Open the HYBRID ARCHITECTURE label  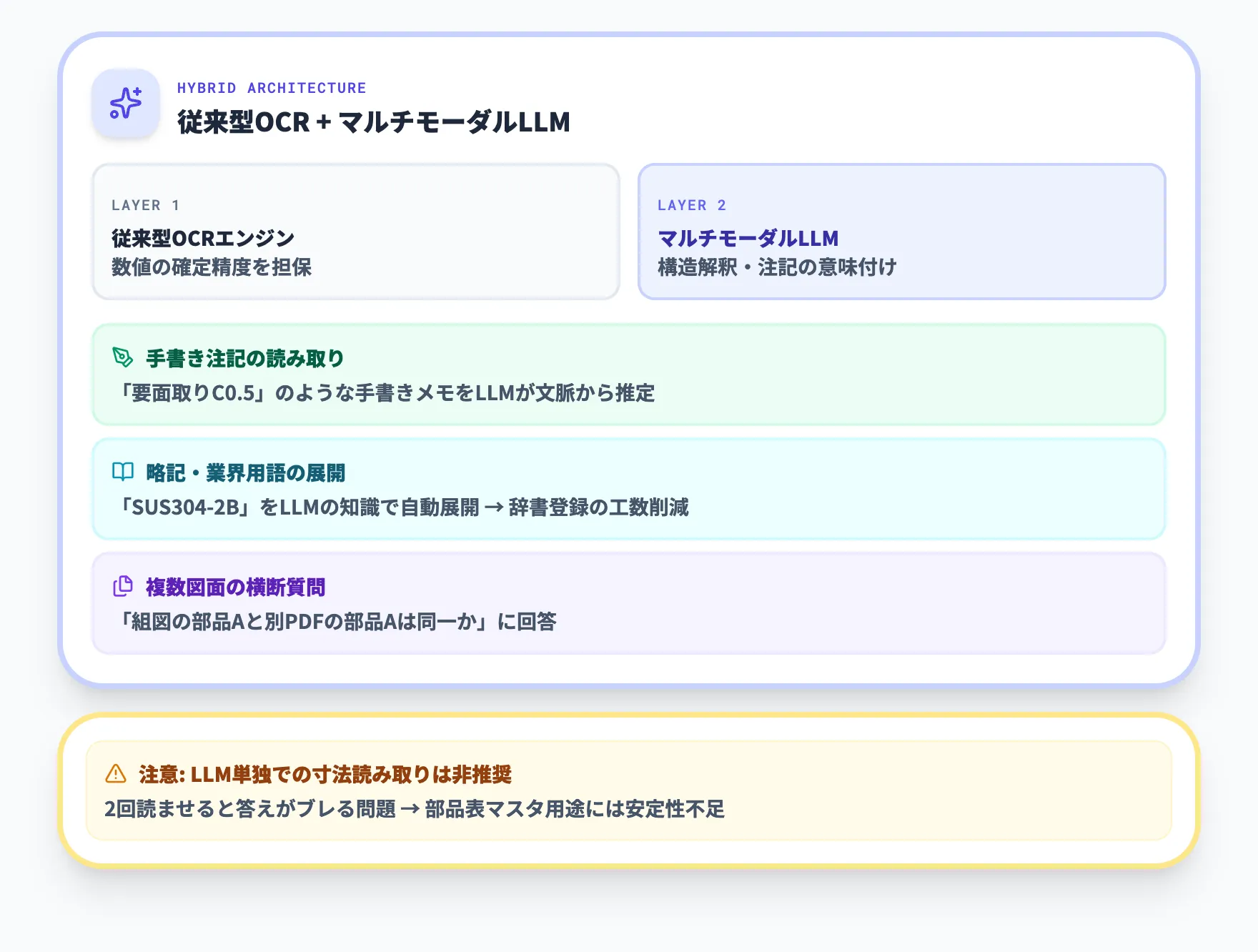click(272, 87)
